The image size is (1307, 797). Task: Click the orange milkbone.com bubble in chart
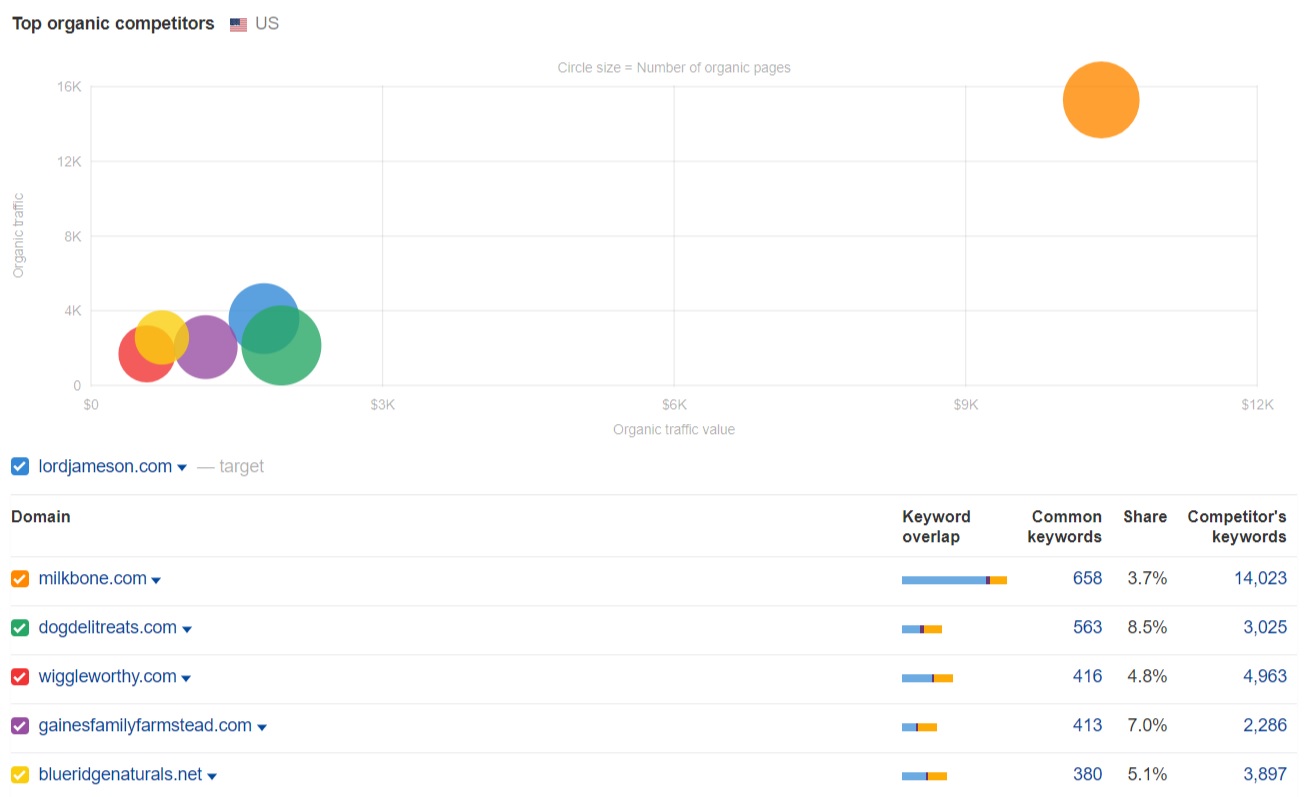pyautogui.click(x=1100, y=99)
